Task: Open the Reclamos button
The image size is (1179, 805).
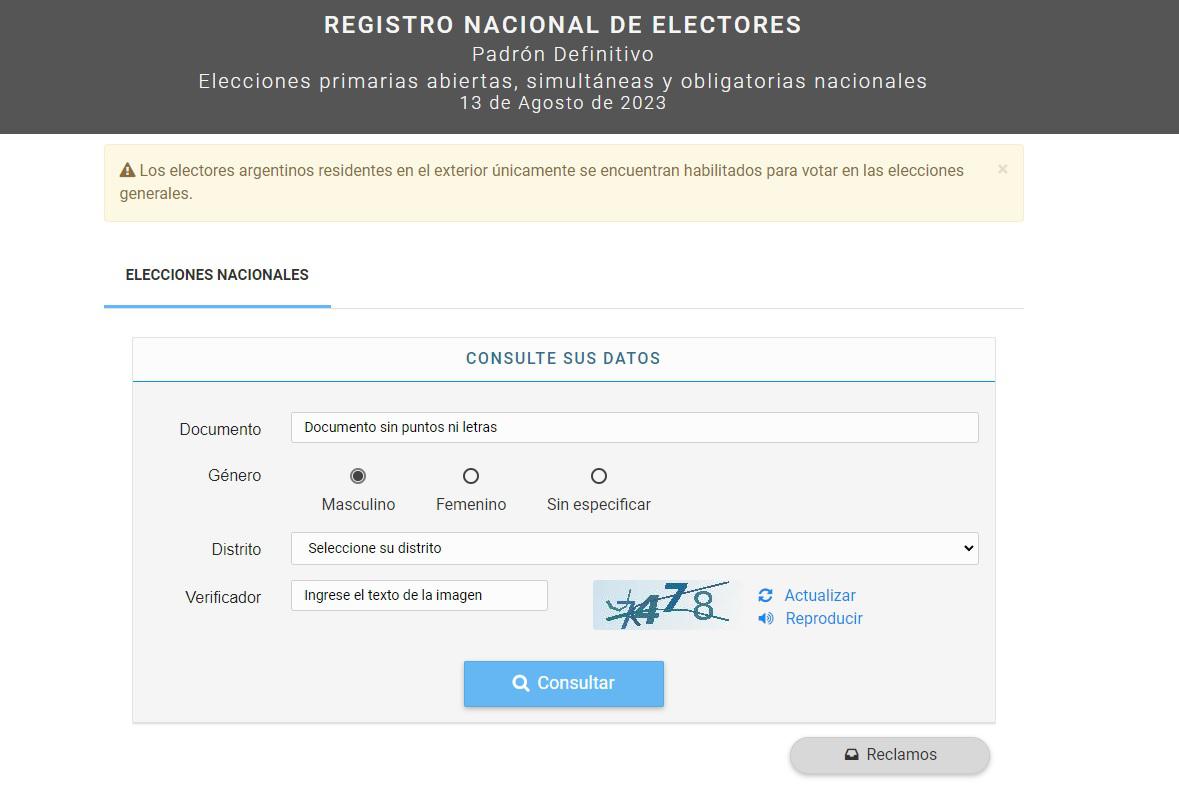Action: 890,755
